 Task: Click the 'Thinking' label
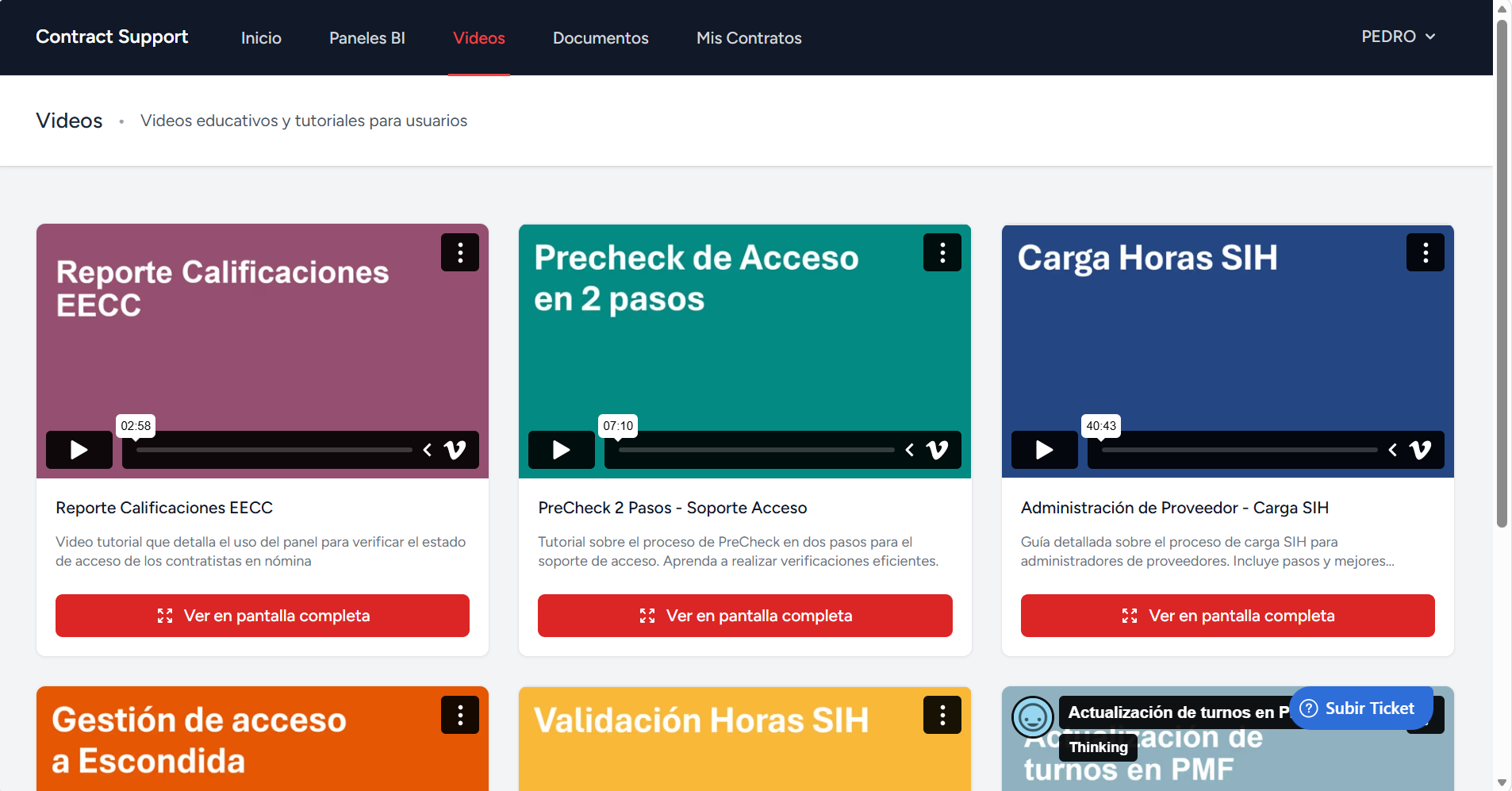pos(1099,747)
